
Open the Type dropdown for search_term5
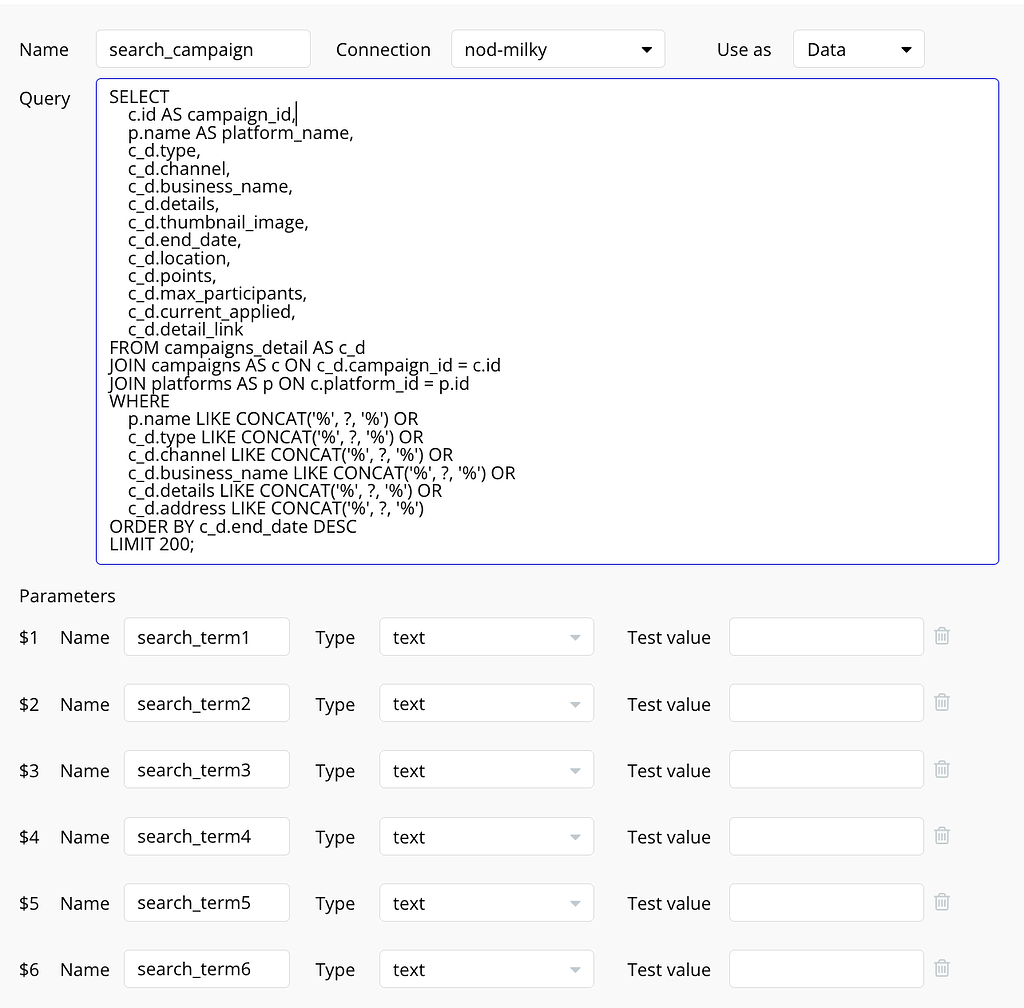[486, 902]
